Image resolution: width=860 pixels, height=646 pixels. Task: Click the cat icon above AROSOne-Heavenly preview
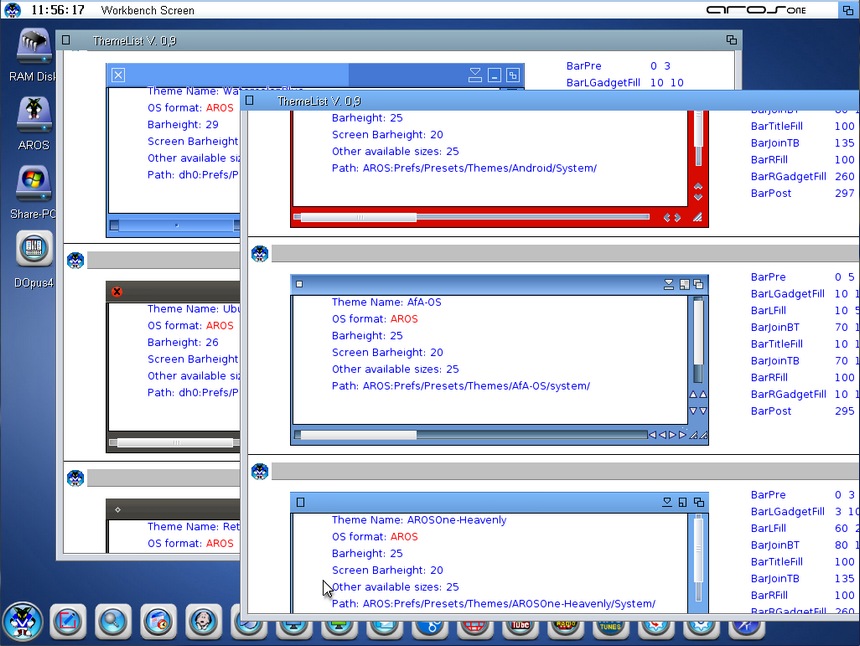click(x=259, y=471)
